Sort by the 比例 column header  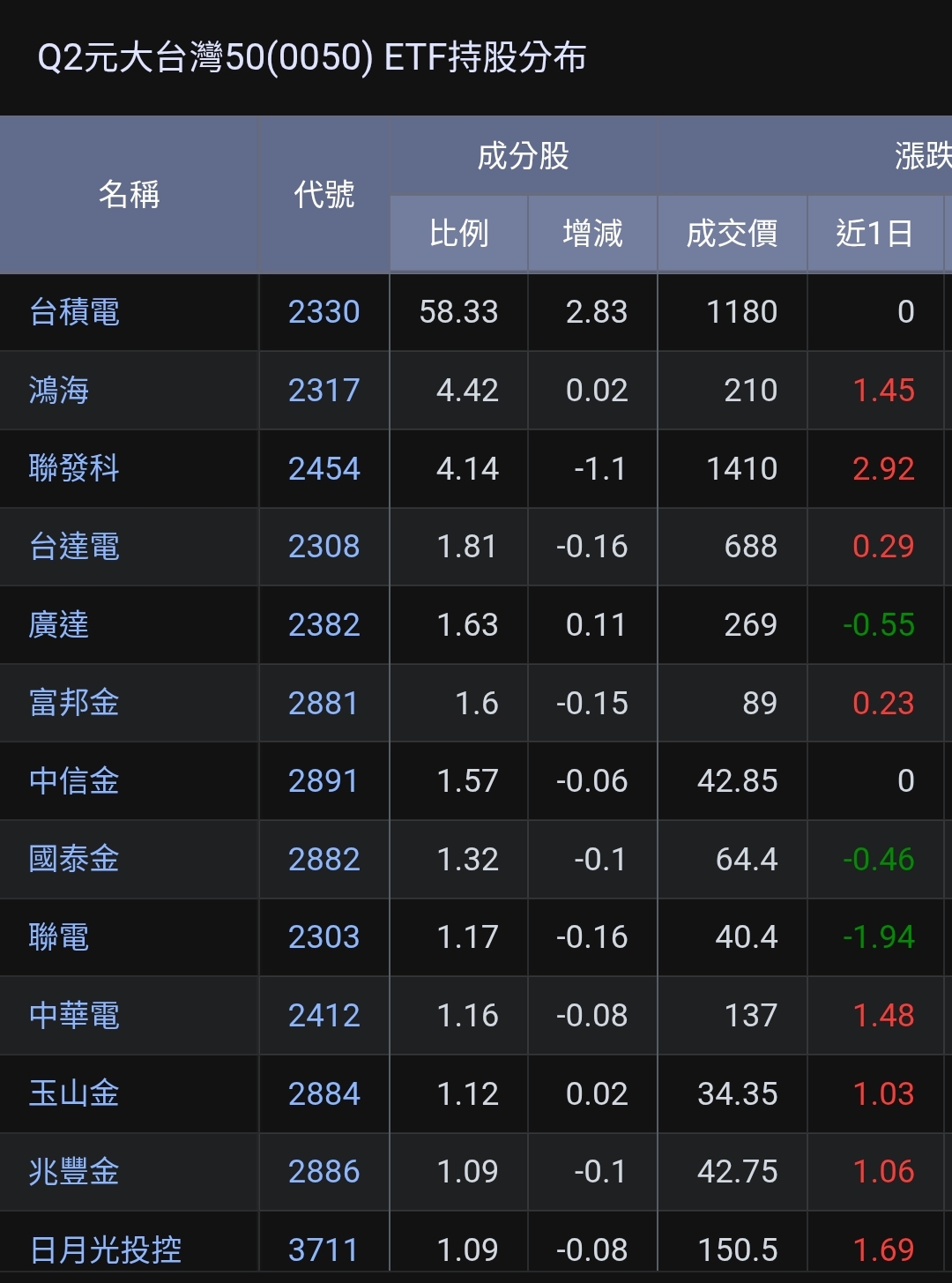pyautogui.click(x=458, y=234)
